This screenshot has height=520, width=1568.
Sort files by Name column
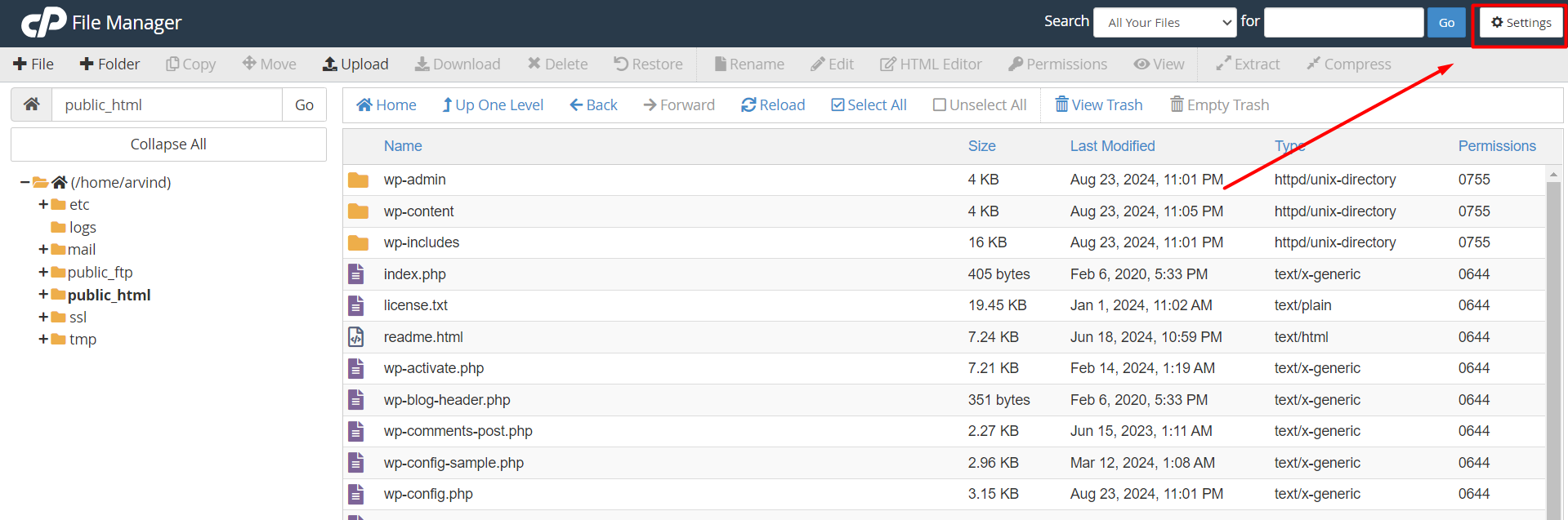point(403,146)
